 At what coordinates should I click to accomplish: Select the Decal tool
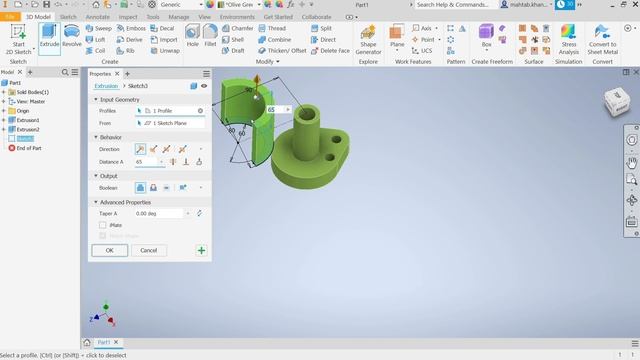click(162, 28)
